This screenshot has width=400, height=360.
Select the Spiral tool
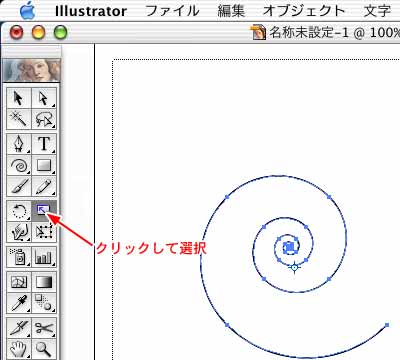(x=19, y=165)
